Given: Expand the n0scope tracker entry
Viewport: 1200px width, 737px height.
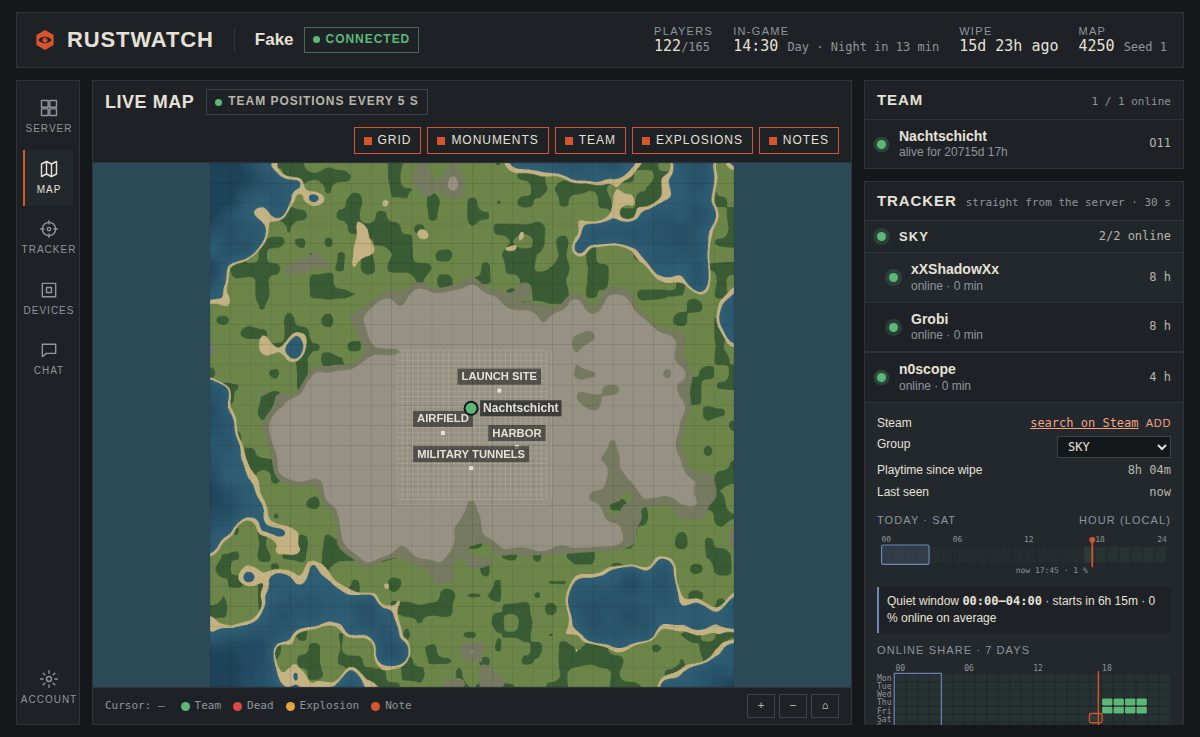Looking at the screenshot, I should click(1023, 377).
